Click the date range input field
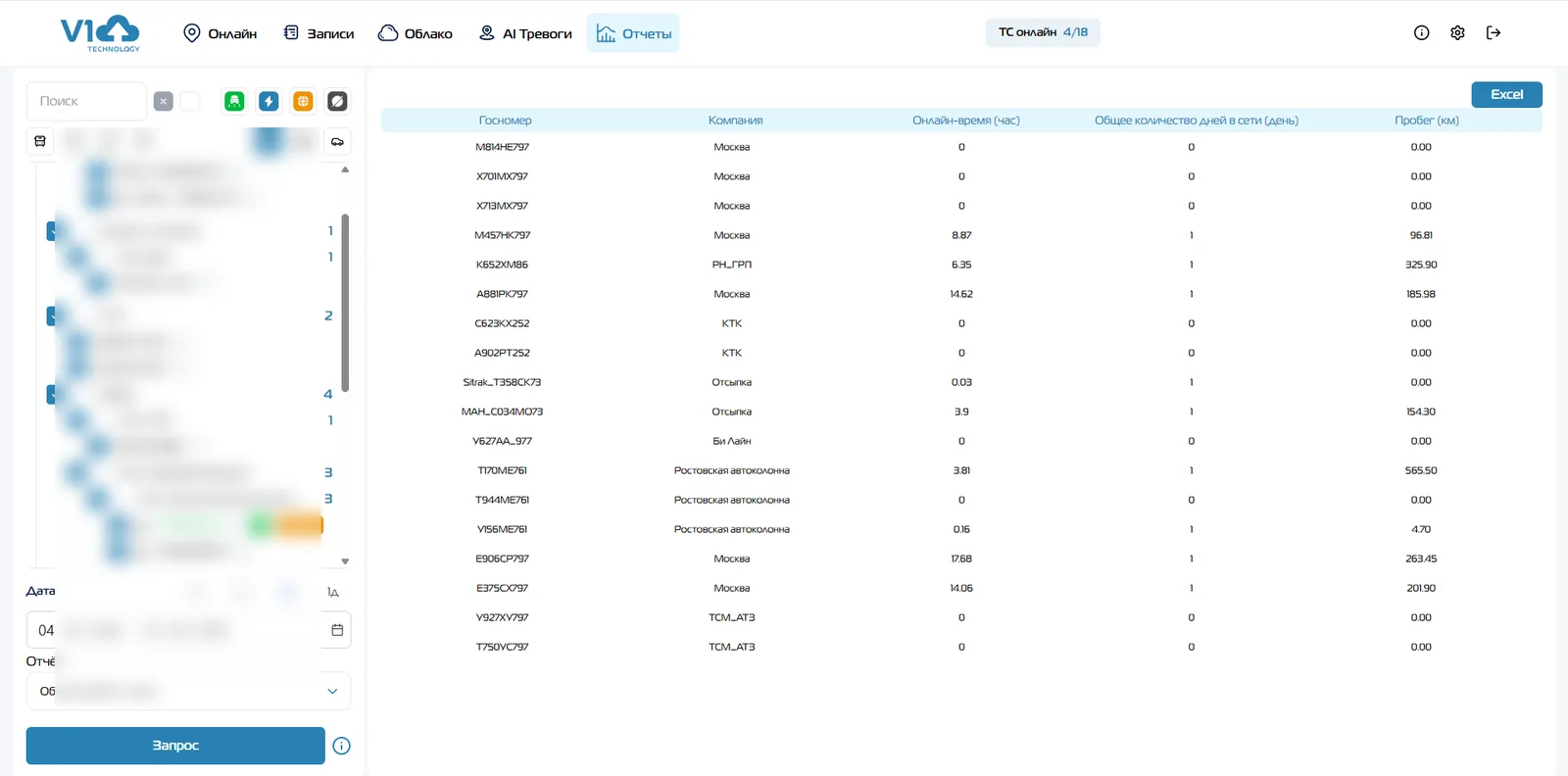1568x776 pixels. pos(188,630)
